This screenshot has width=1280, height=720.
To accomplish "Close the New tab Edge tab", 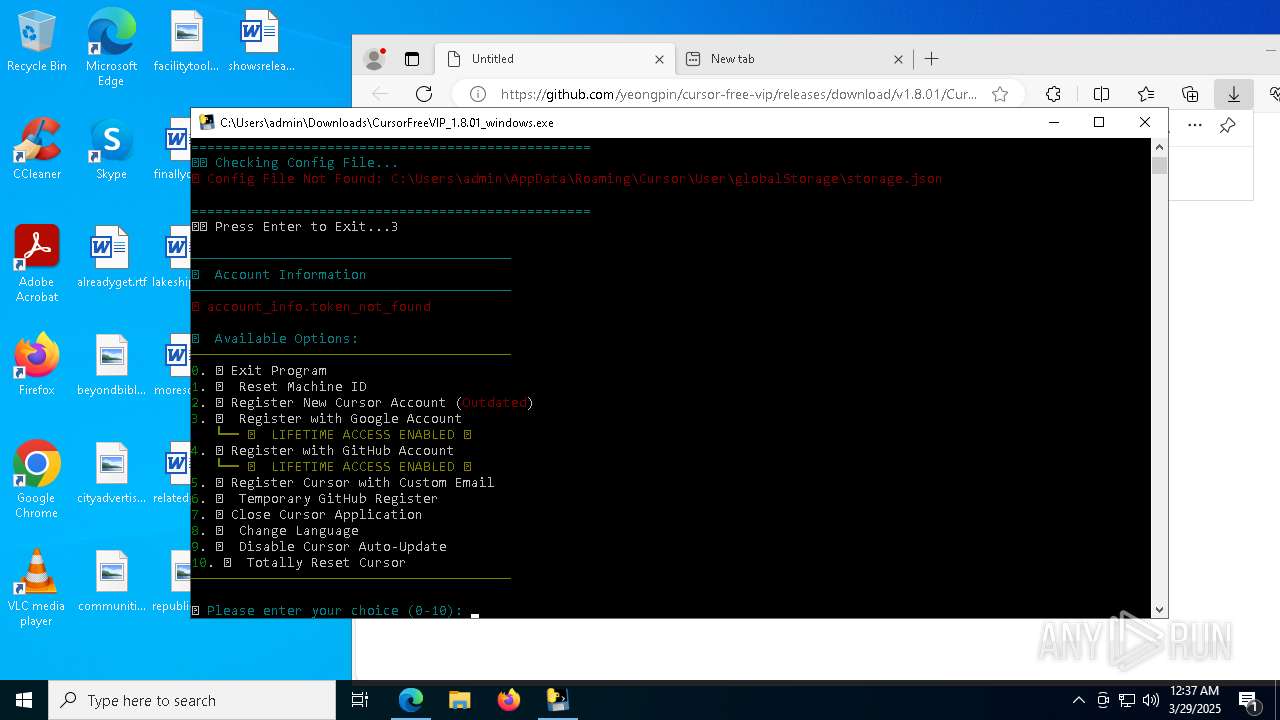I will 898,59.
